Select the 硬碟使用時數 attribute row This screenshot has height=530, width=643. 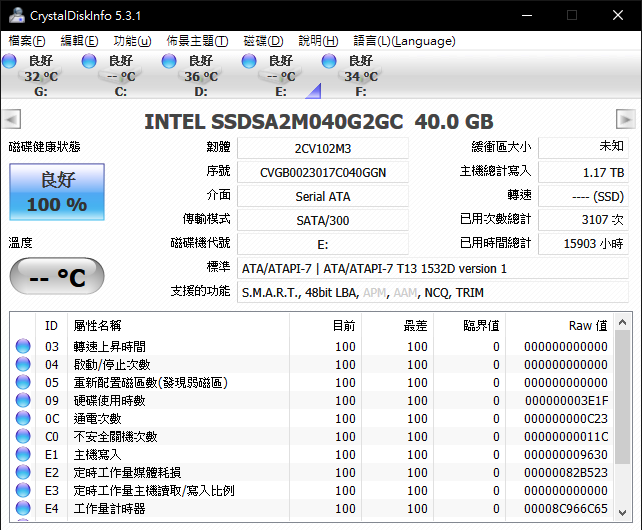312,401
